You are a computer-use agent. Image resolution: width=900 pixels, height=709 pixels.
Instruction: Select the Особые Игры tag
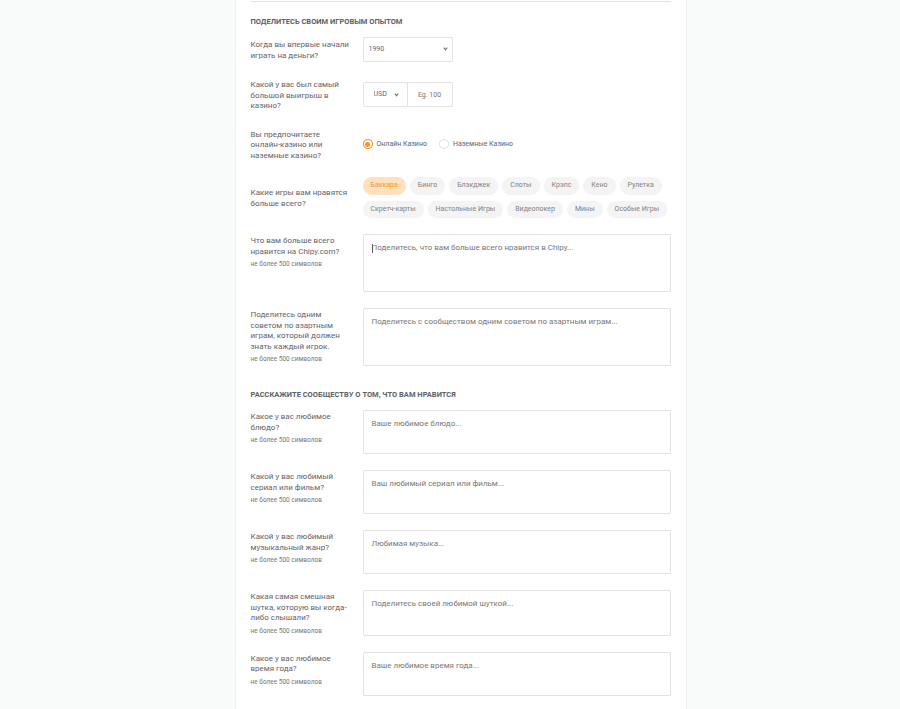637,209
